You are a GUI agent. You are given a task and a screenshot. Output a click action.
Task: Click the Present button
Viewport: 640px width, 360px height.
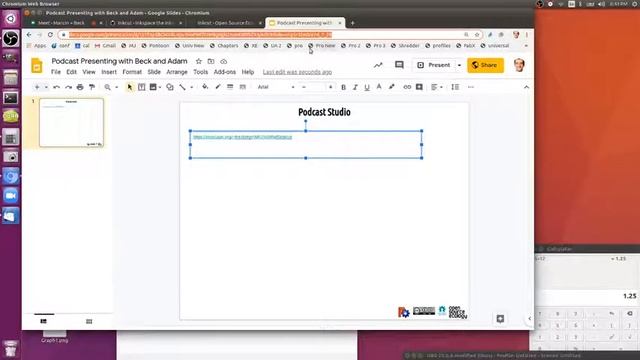click(434, 65)
